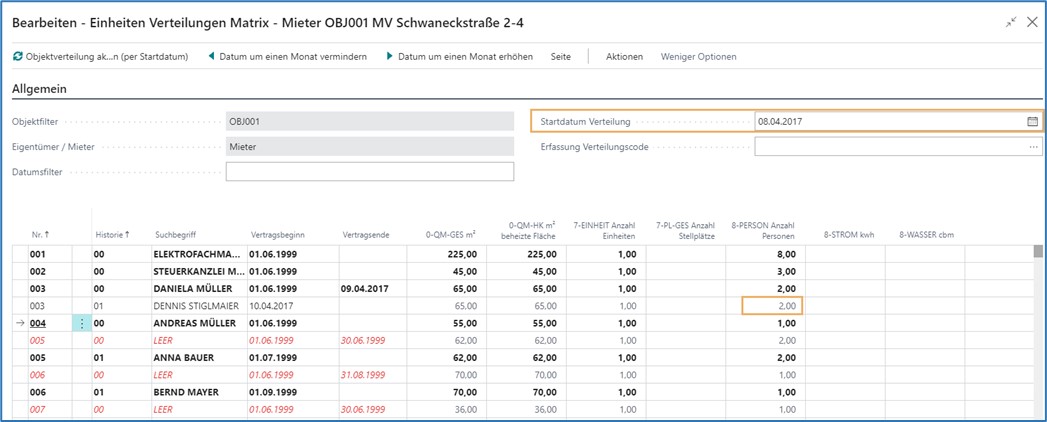The height and width of the screenshot is (422, 1047).
Task: Click the ANNA BAUER cell
Action: point(198,358)
